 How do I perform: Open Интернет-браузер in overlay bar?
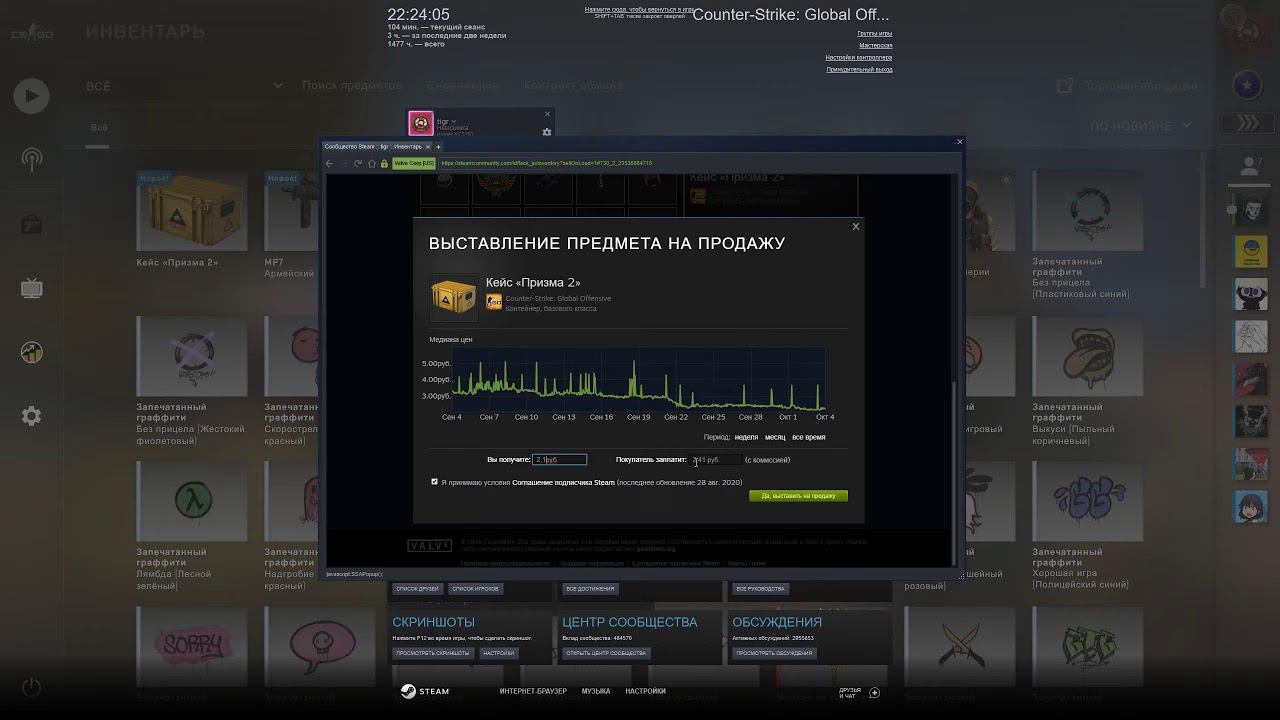point(533,691)
